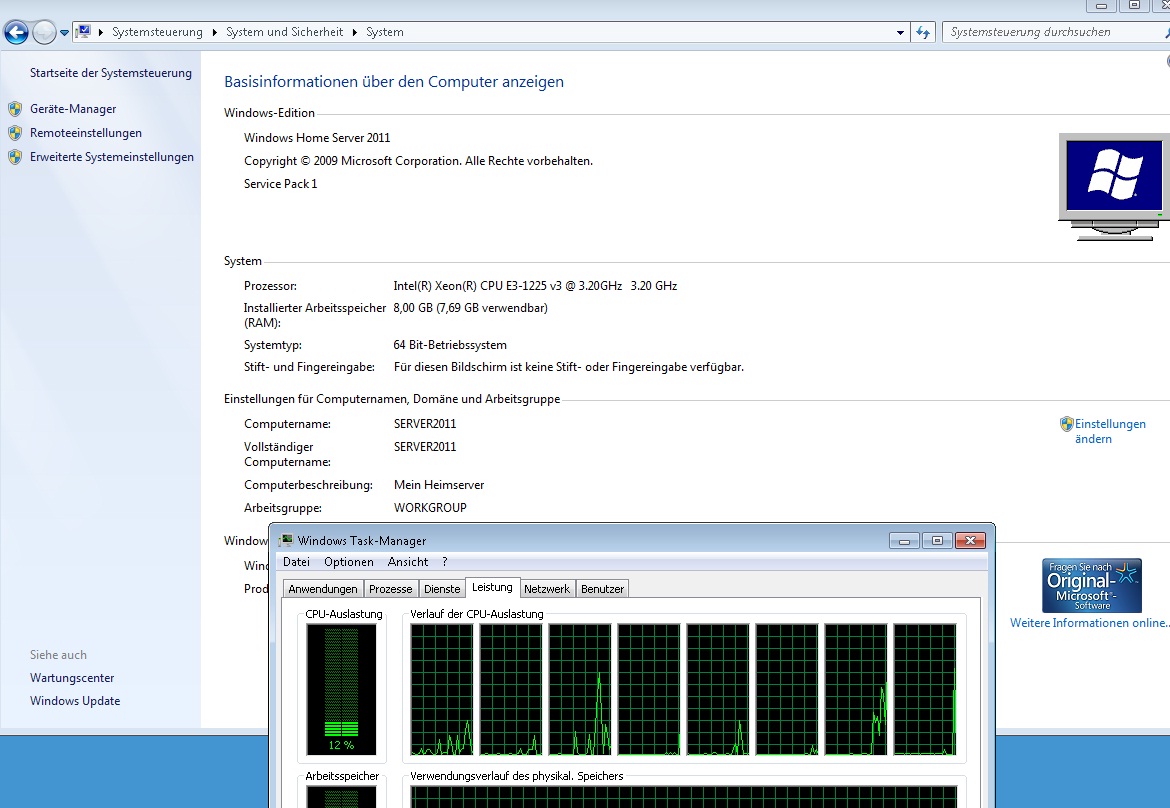Open the Optionen menu in Task-Manager

pyautogui.click(x=348, y=562)
